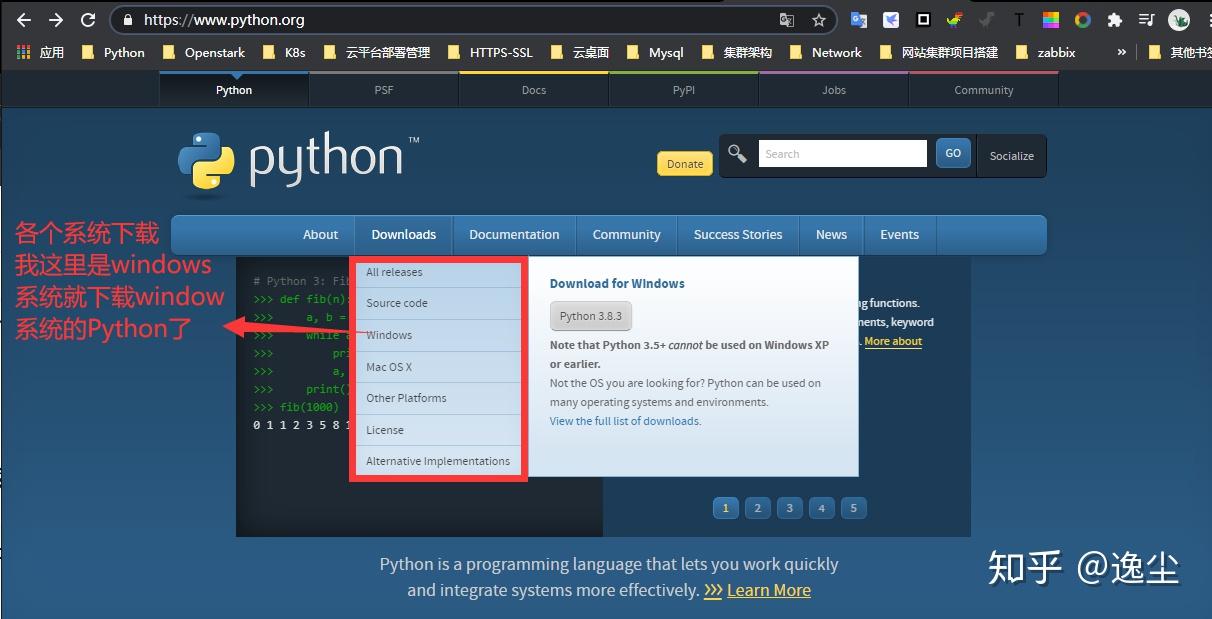This screenshot has width=1212, height=619.
Task: Switch to the Docs top tab
Action: [x=534, y=90]
